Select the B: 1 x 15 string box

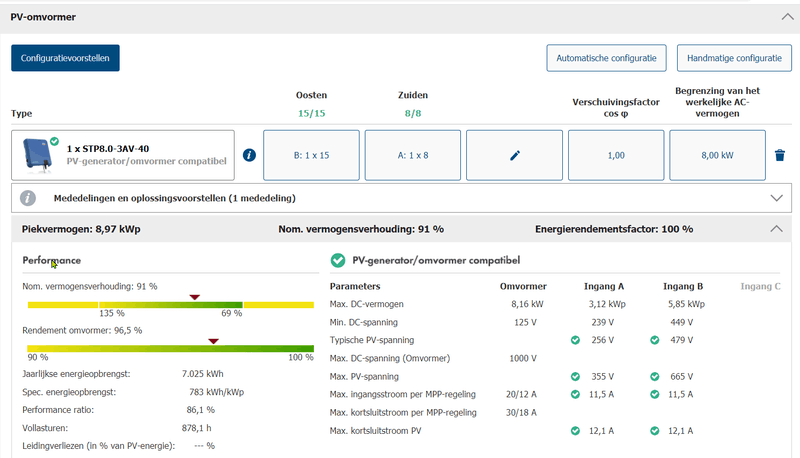click(311, 155)
